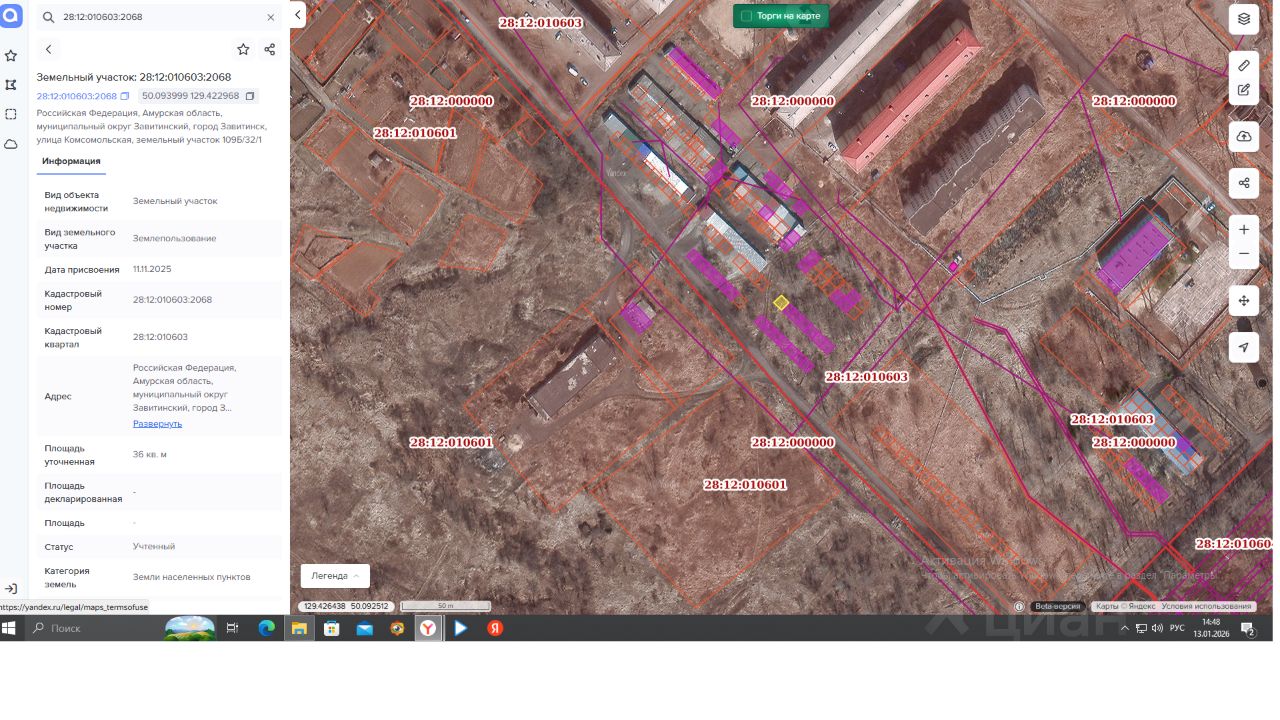Click the yellow selected parcel marker
The image size is (1280, 720).
coord(781,302)
